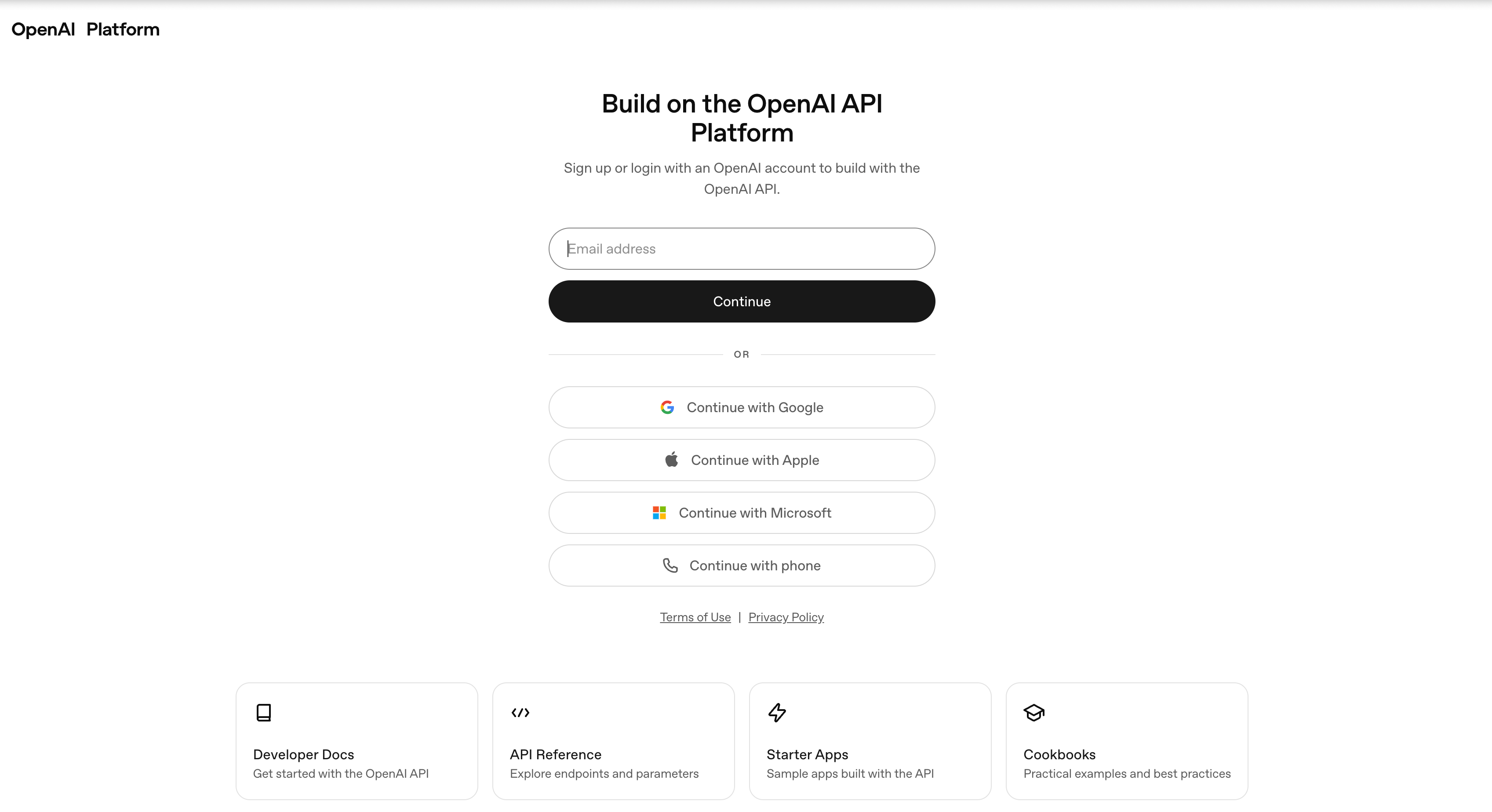Open the Terms of Use link

point(695,617)
